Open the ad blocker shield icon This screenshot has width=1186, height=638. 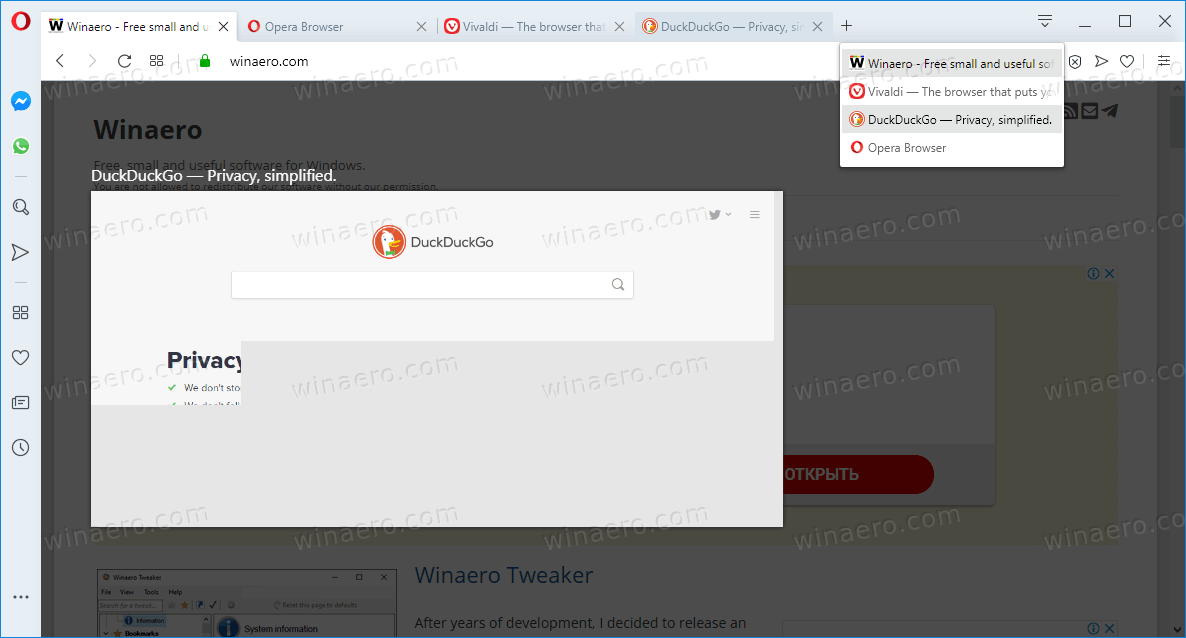point(1075,61)
